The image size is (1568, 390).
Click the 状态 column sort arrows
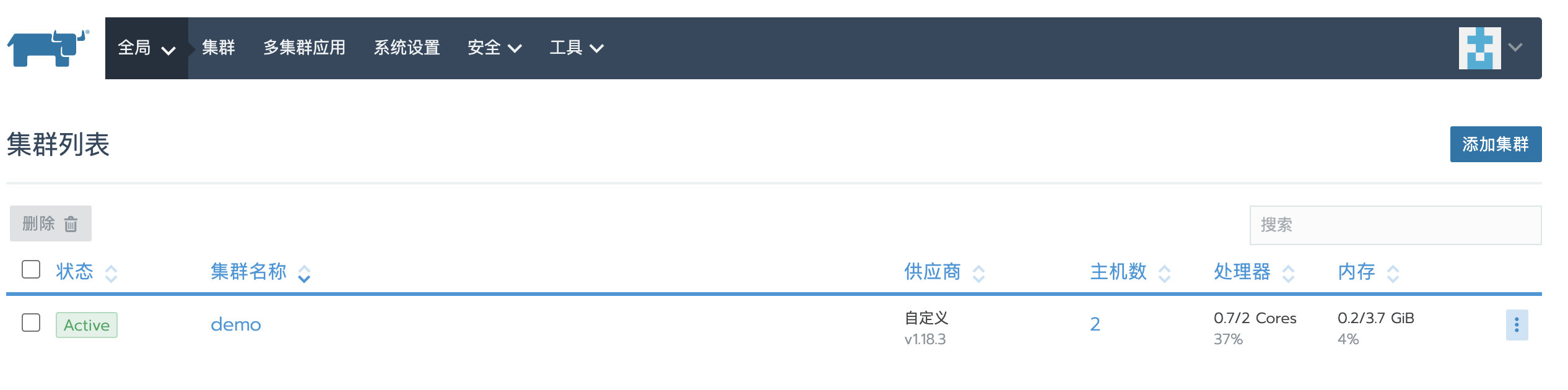pyautogui.click(x=111, y=273)
